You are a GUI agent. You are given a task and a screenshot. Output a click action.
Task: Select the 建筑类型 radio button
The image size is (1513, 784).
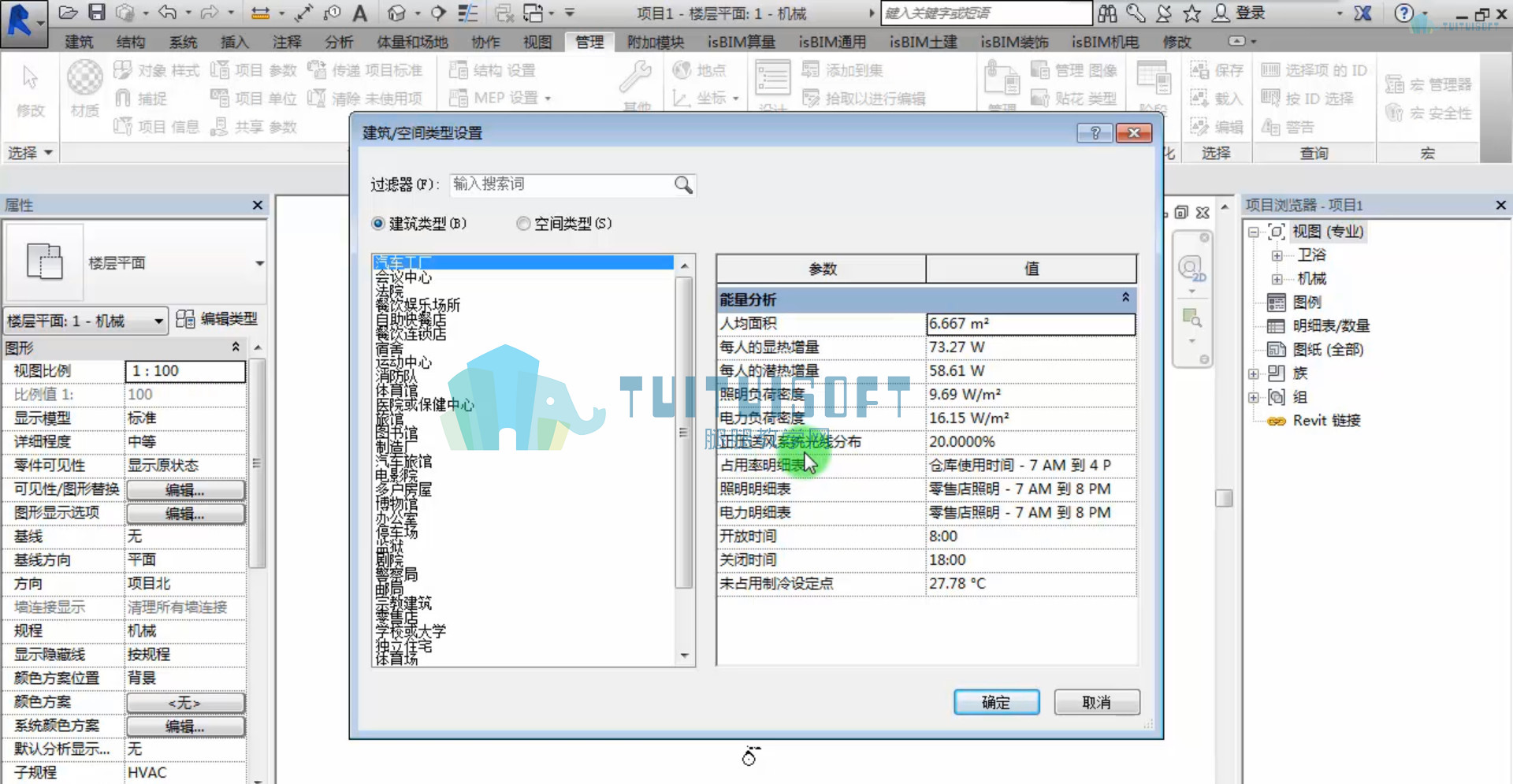378,224
